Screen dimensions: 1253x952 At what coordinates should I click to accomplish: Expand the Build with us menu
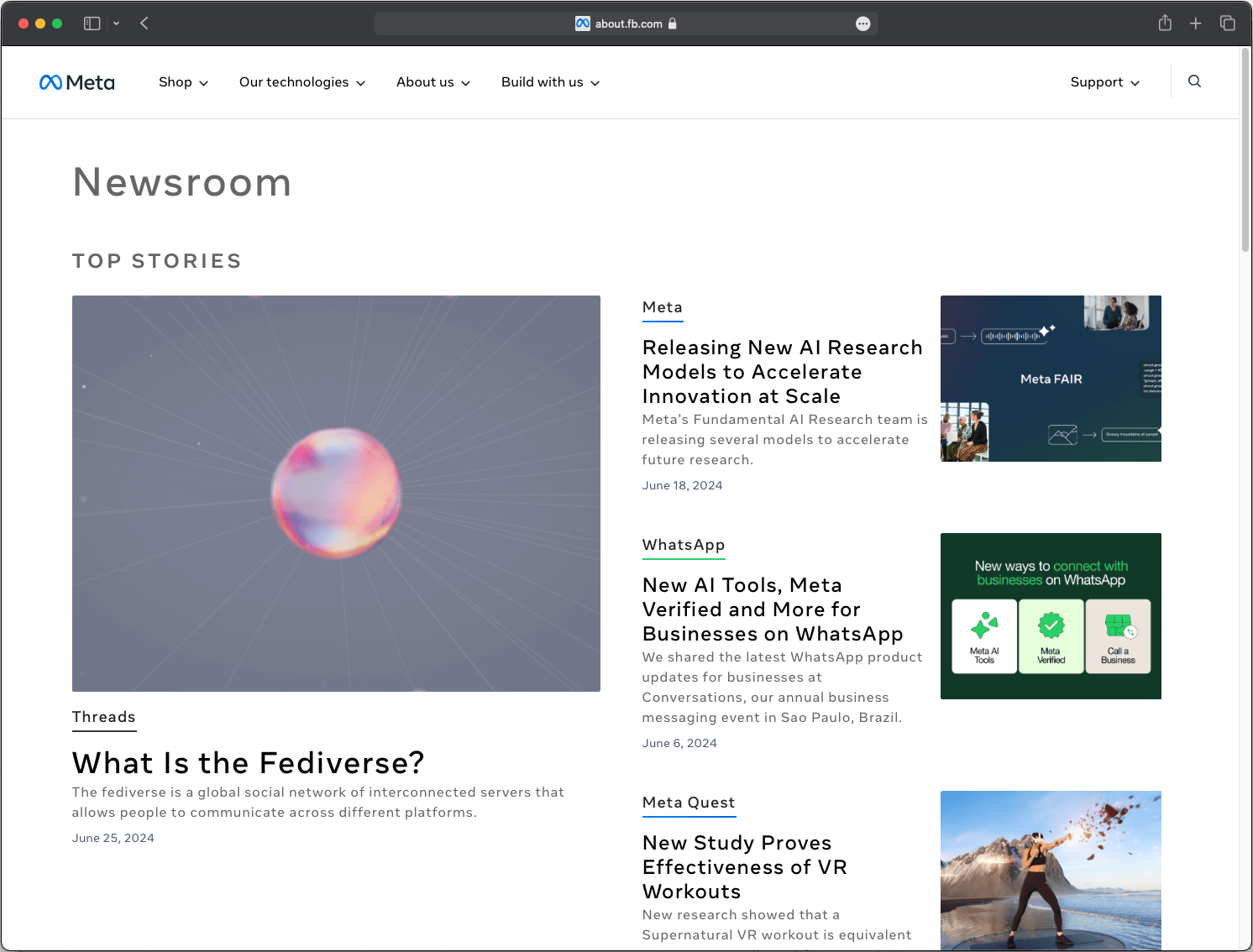pos(550,81)
